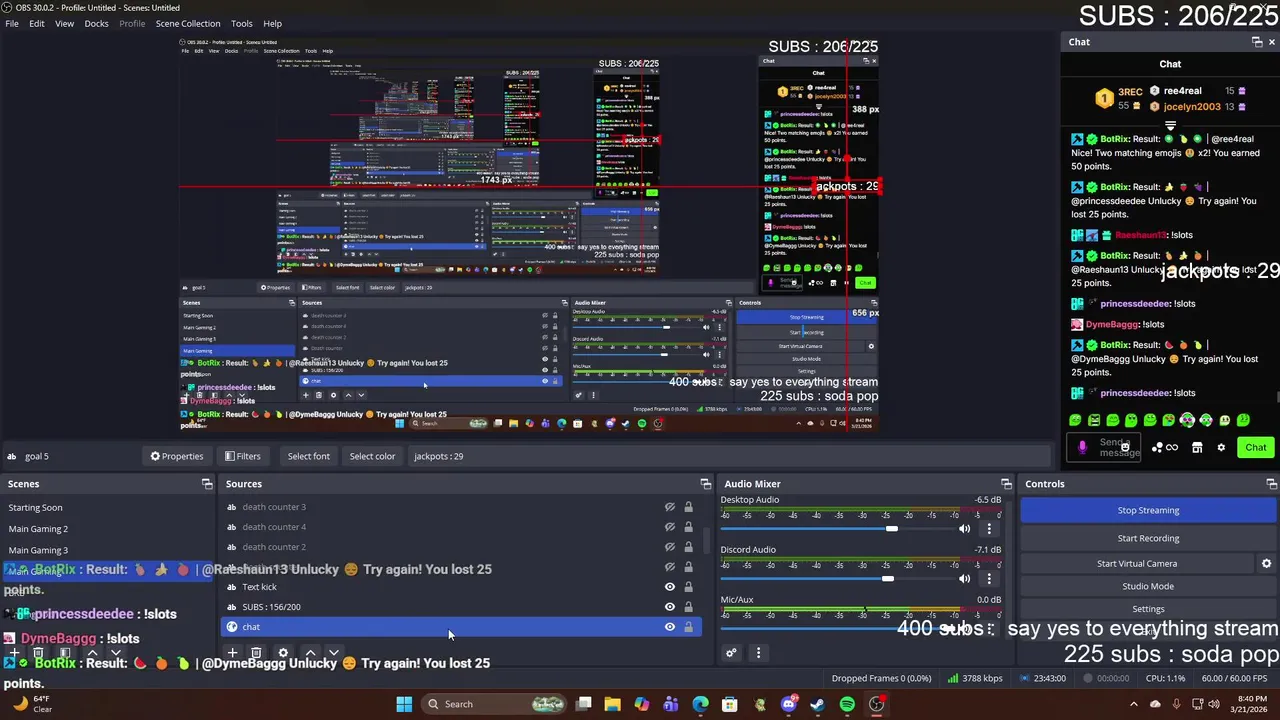Click Start Recording button
The height and width of the screenshot is (720, 1280).
tap(1148, 538)
